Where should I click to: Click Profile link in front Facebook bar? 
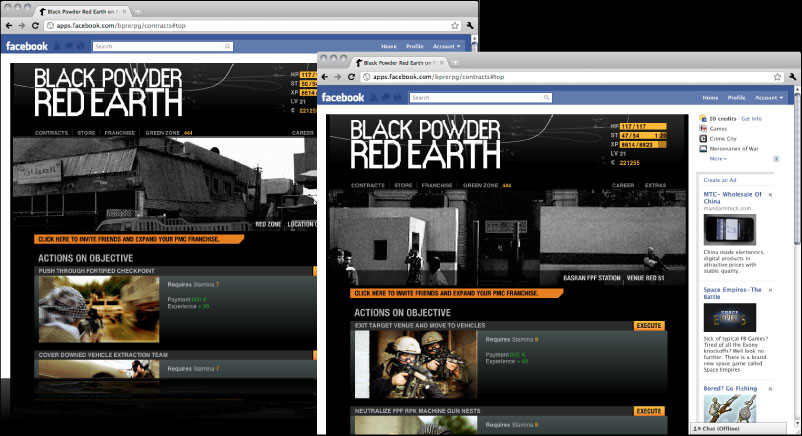click(737, 97)
